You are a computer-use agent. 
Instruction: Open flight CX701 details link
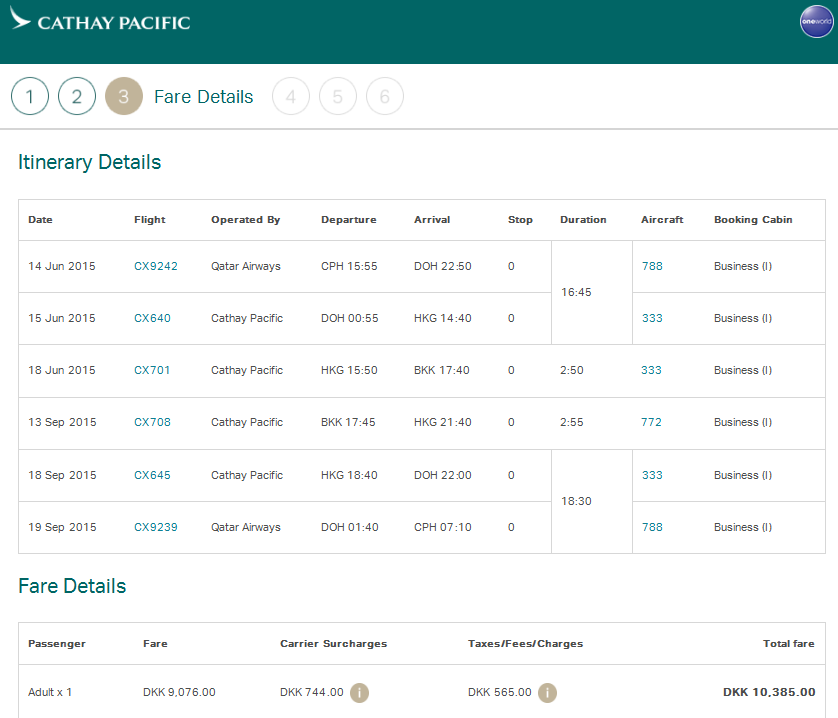(152, 370)
